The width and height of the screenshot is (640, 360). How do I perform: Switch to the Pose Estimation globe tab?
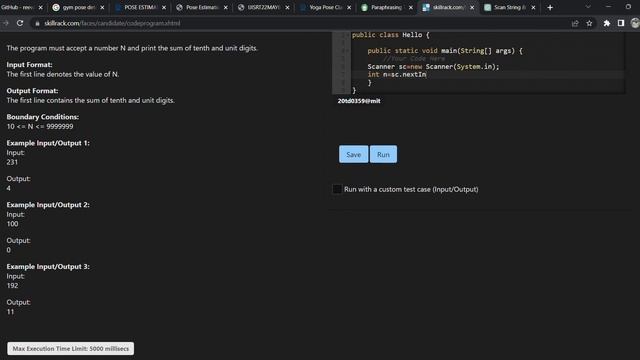202,7
